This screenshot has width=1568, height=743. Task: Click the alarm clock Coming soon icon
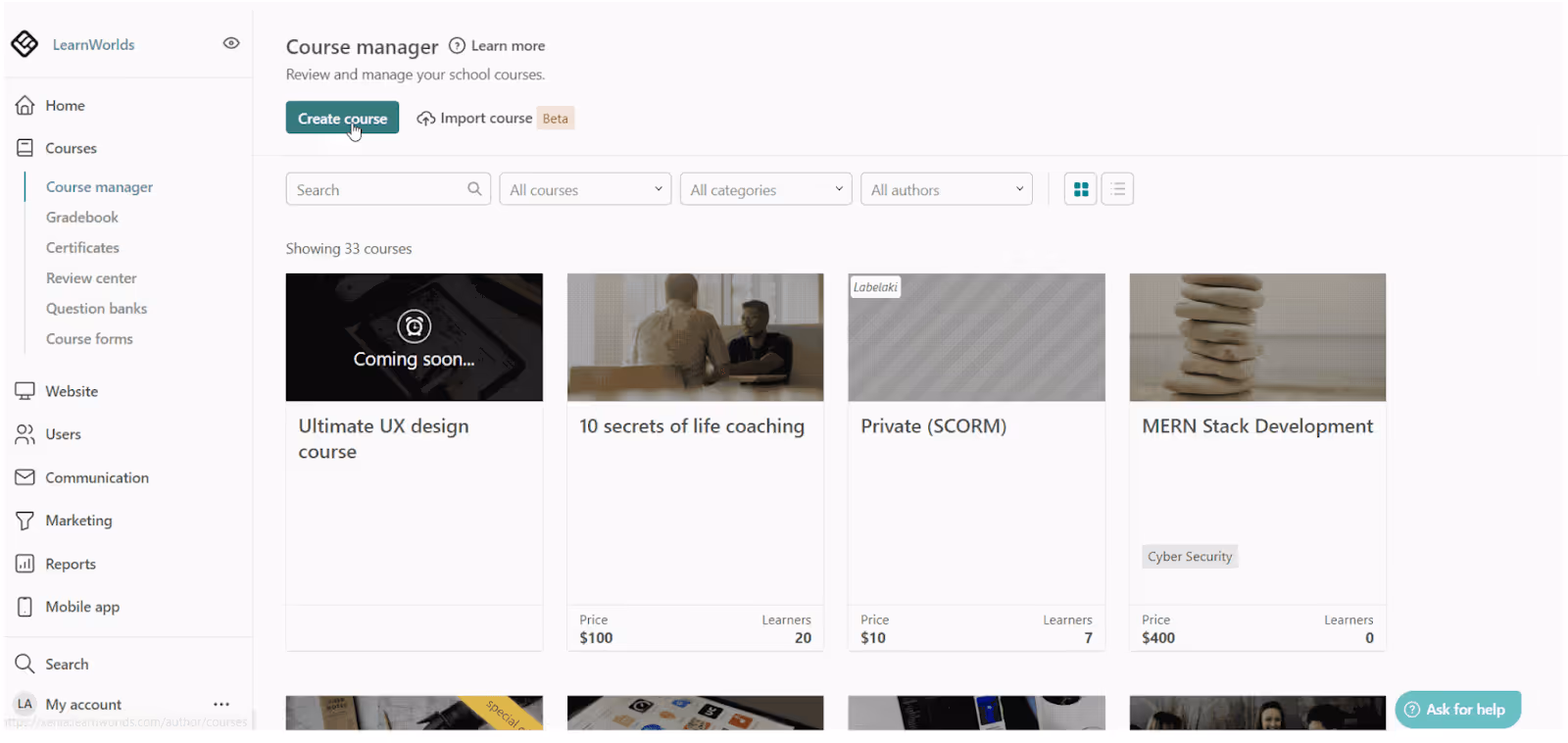[414, 326]
